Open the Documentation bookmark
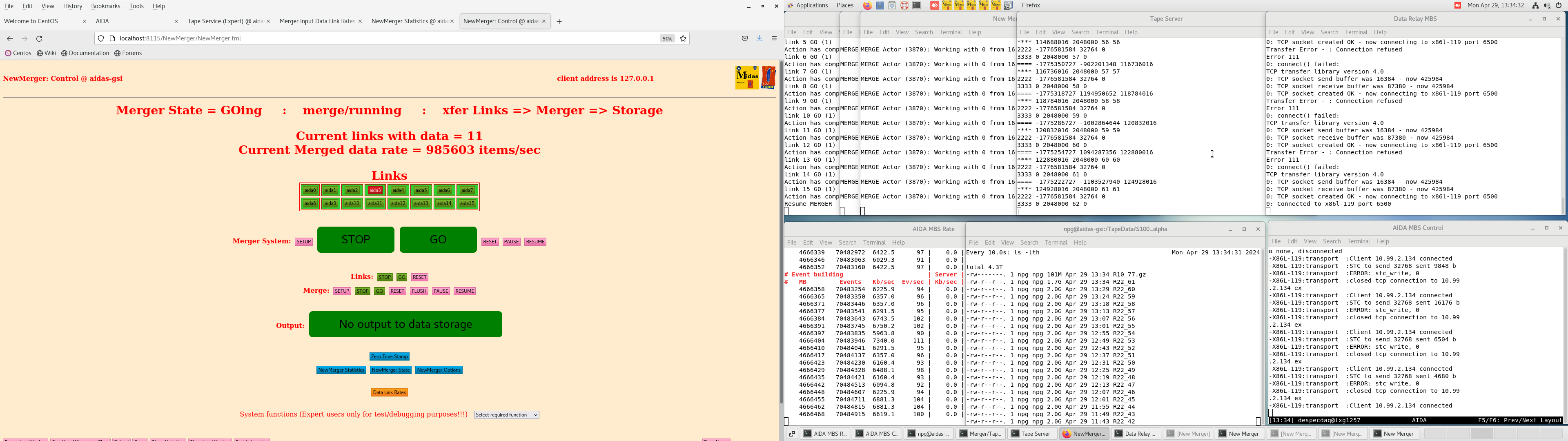Viewport: 1568px width, 441px height. pos(85,53)
